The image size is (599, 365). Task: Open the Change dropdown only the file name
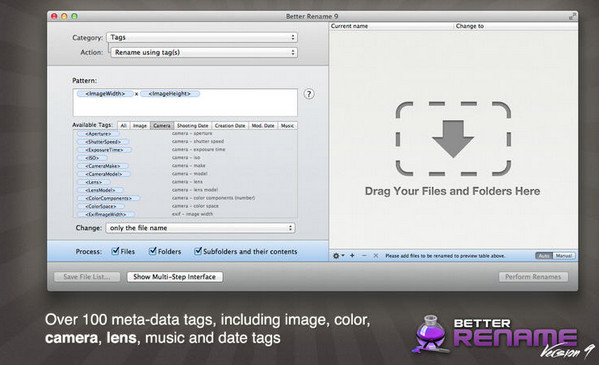(x=200, y=228)
